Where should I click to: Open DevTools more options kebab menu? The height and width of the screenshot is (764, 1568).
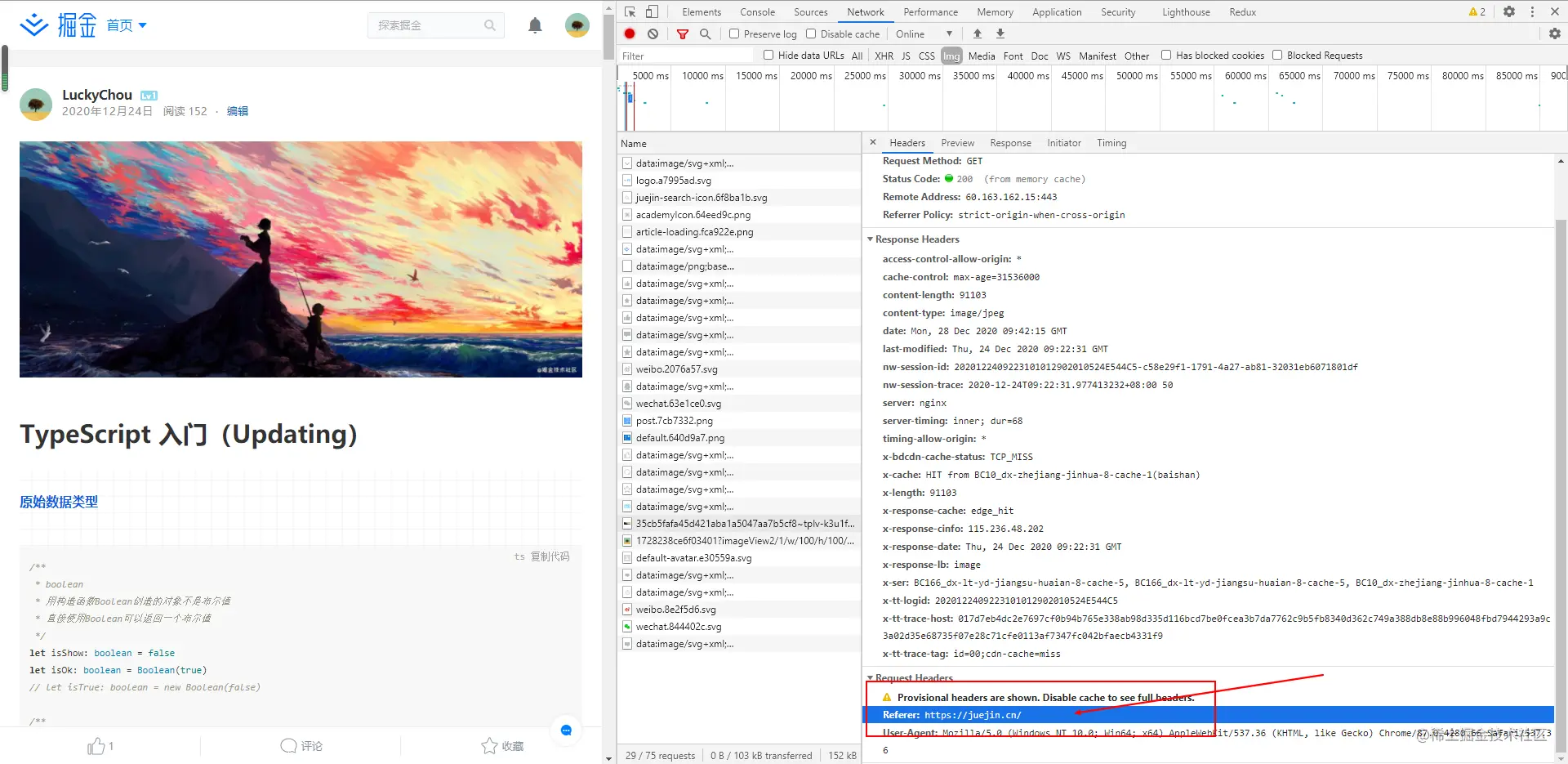coord(1532,11)
